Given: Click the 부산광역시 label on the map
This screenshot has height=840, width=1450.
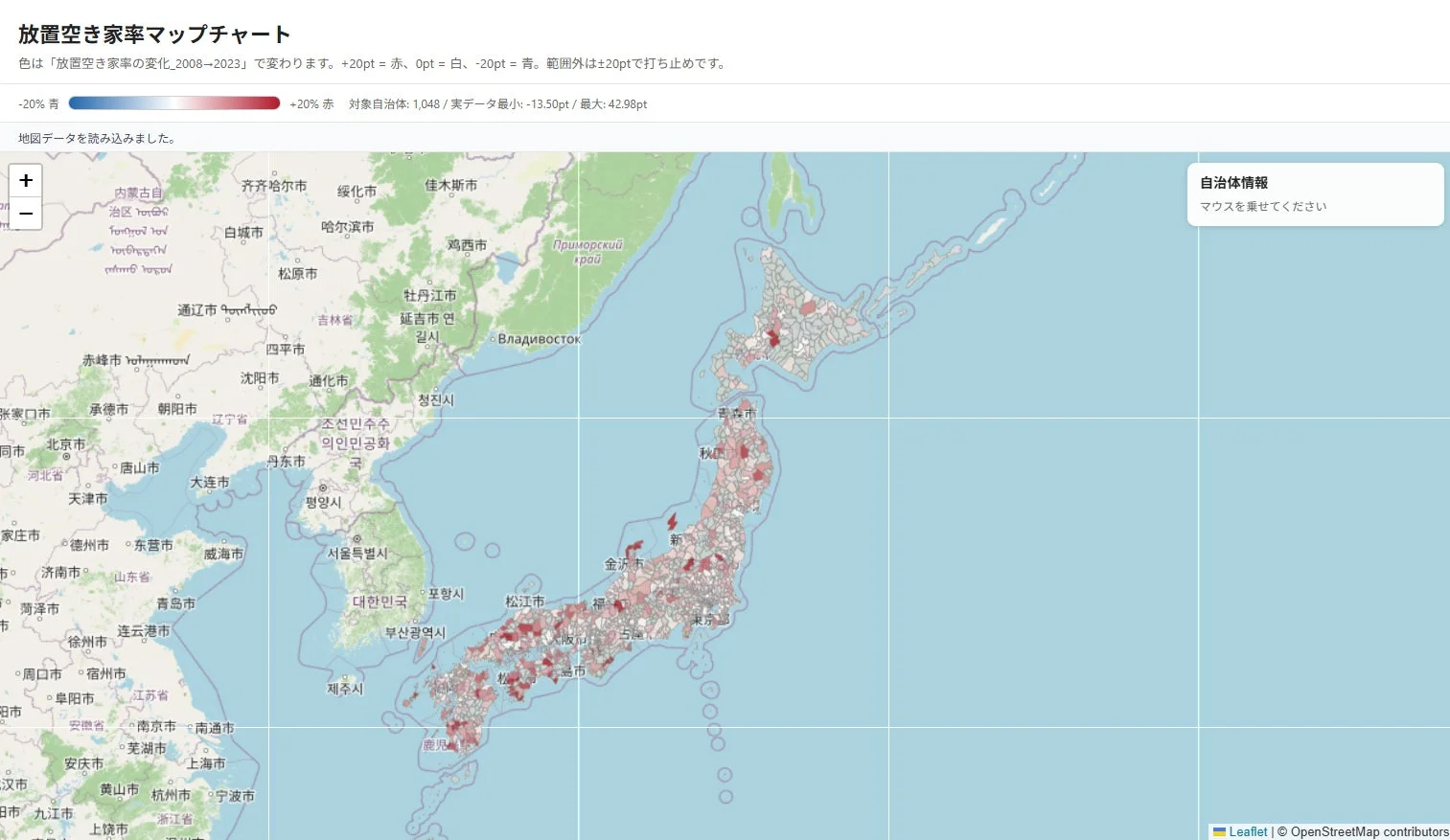Looking at the screenshot, I should pos(415,633).
